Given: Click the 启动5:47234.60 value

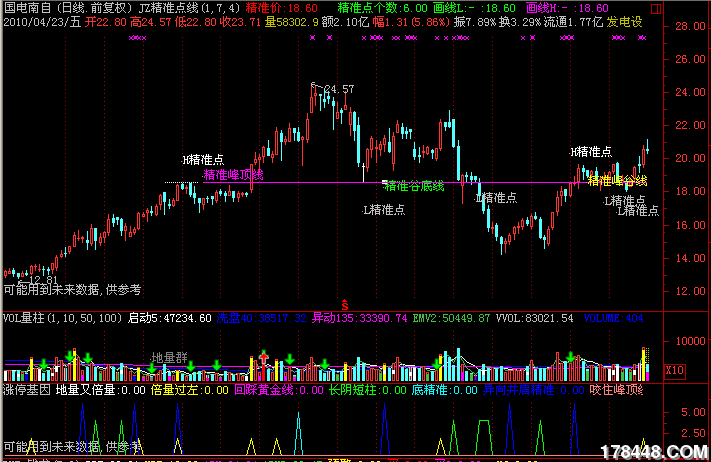Looking at the screenshot, I should coord(170,318).
